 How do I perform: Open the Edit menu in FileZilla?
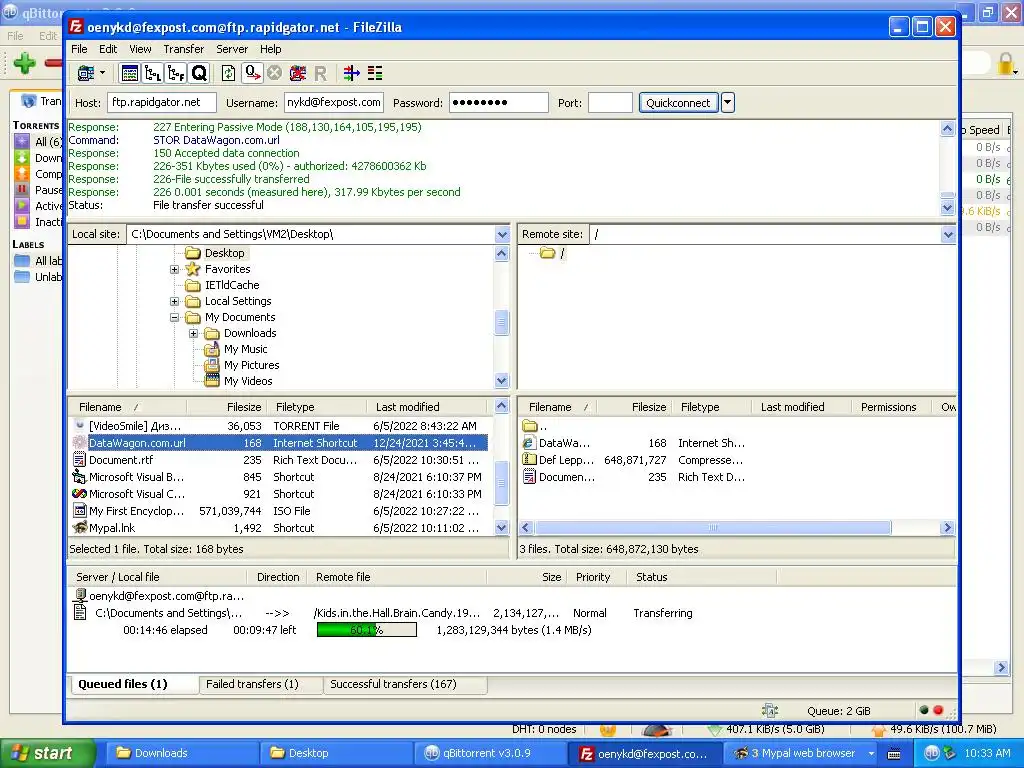[x=108, y=49]
